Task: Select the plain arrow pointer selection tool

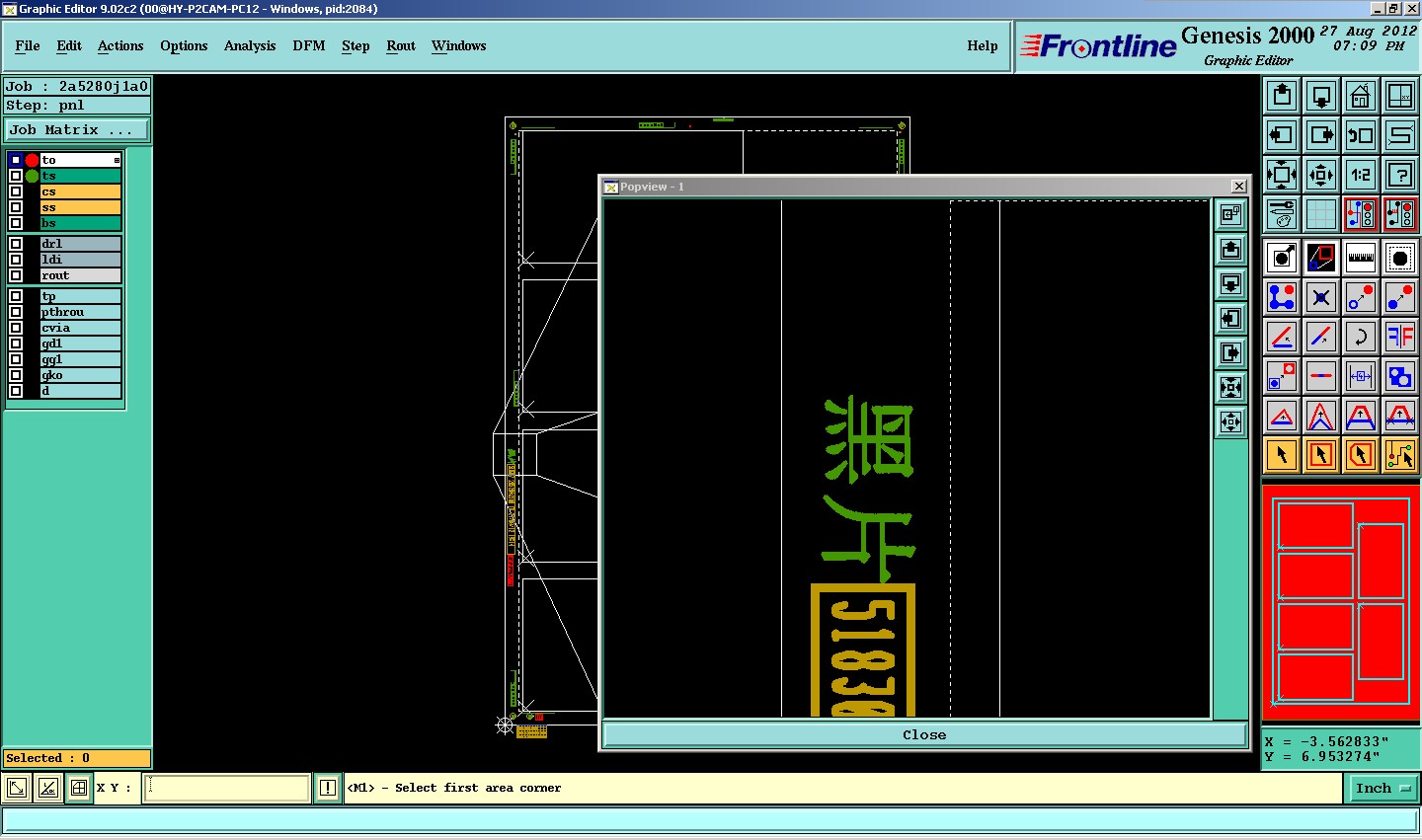Action: point(1282,455)
